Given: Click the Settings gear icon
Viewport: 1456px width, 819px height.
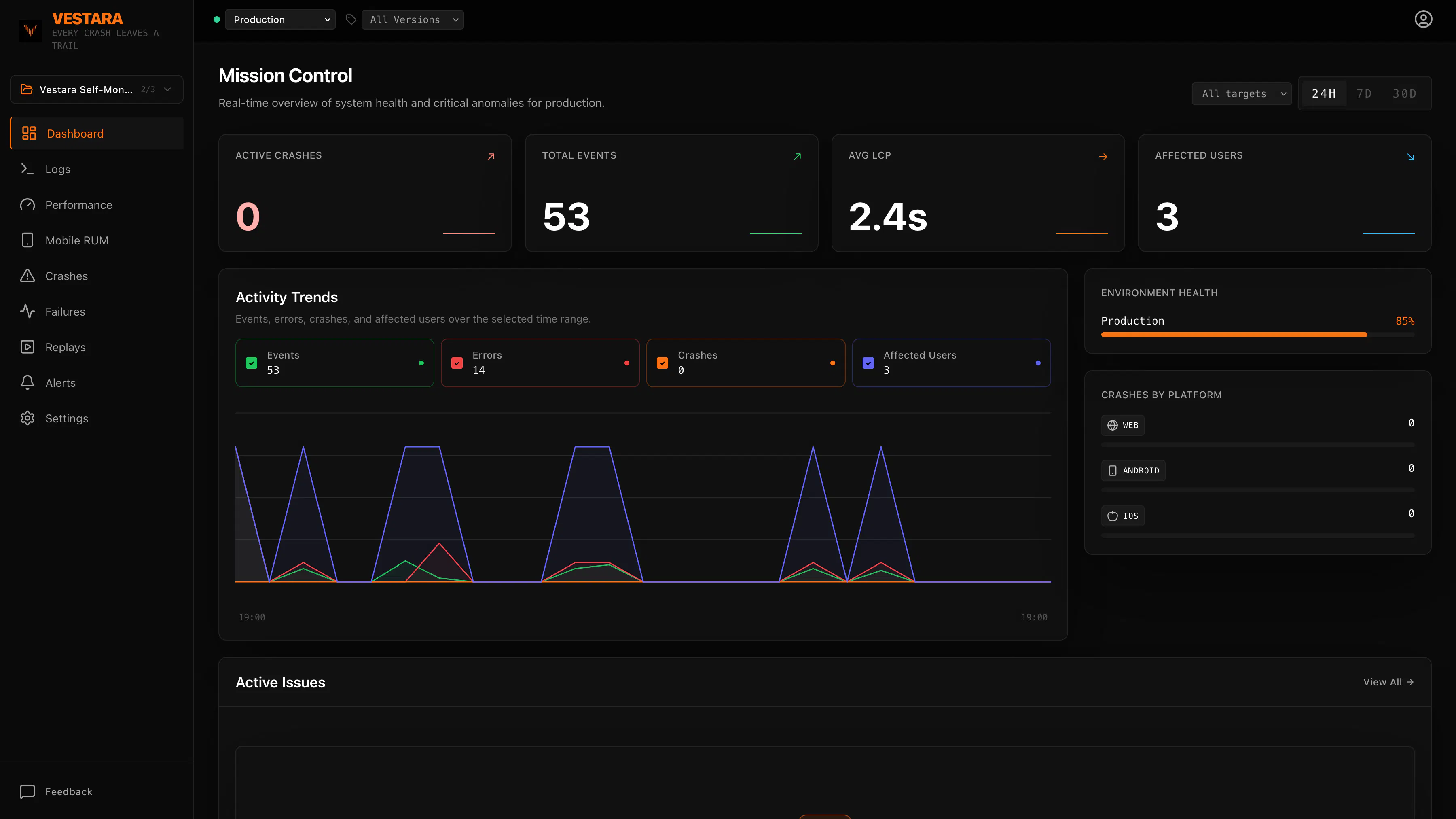Looking at the screenshot, I should pyautogui.click(x=27, y=418).
